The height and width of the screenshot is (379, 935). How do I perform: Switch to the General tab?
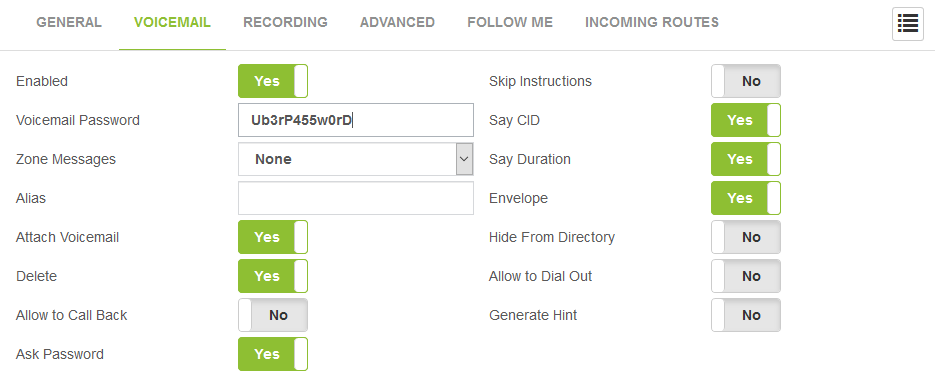[x=69, y=23]
